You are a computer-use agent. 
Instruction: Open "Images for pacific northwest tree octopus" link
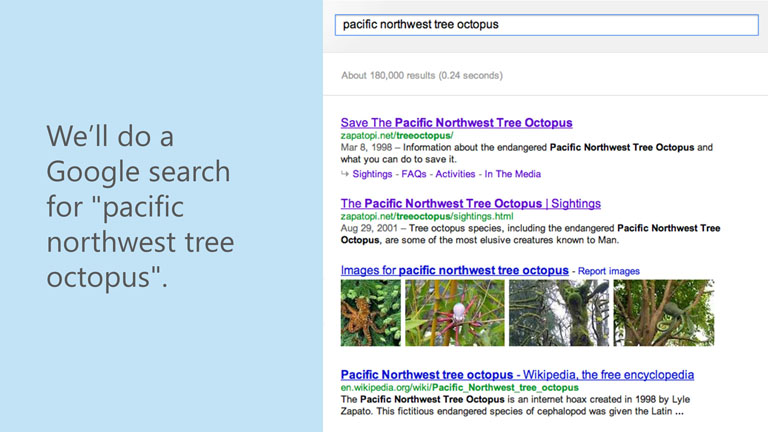click(x=455, y=270)
